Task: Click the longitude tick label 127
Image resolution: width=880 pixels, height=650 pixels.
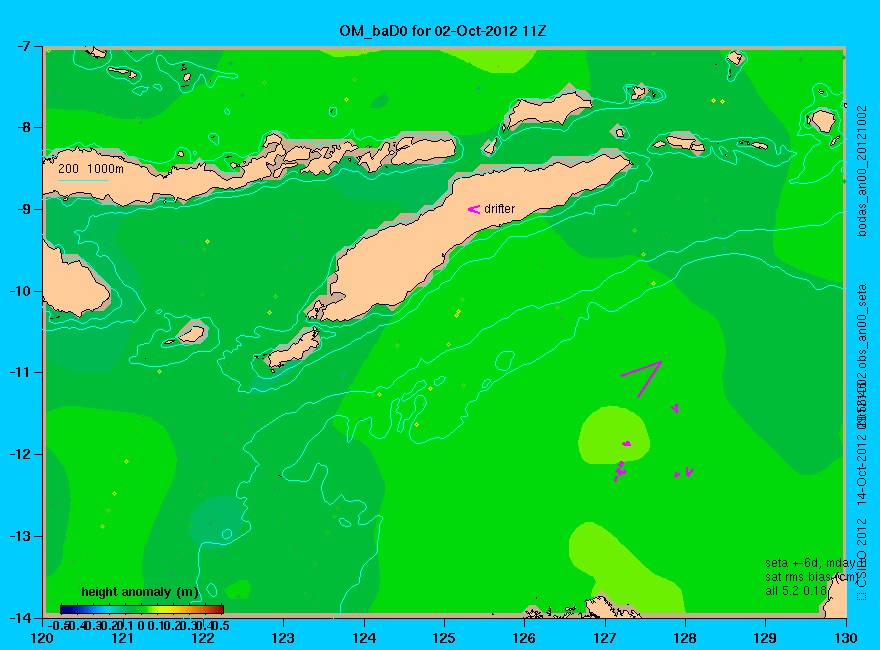Action: point(605,638)
